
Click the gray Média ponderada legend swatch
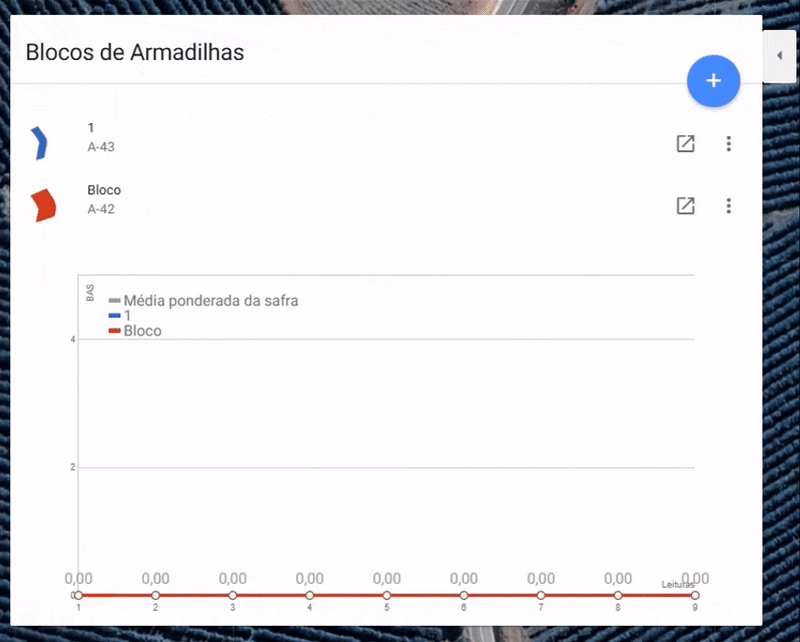pyautogui.click(x=115, y=300)
